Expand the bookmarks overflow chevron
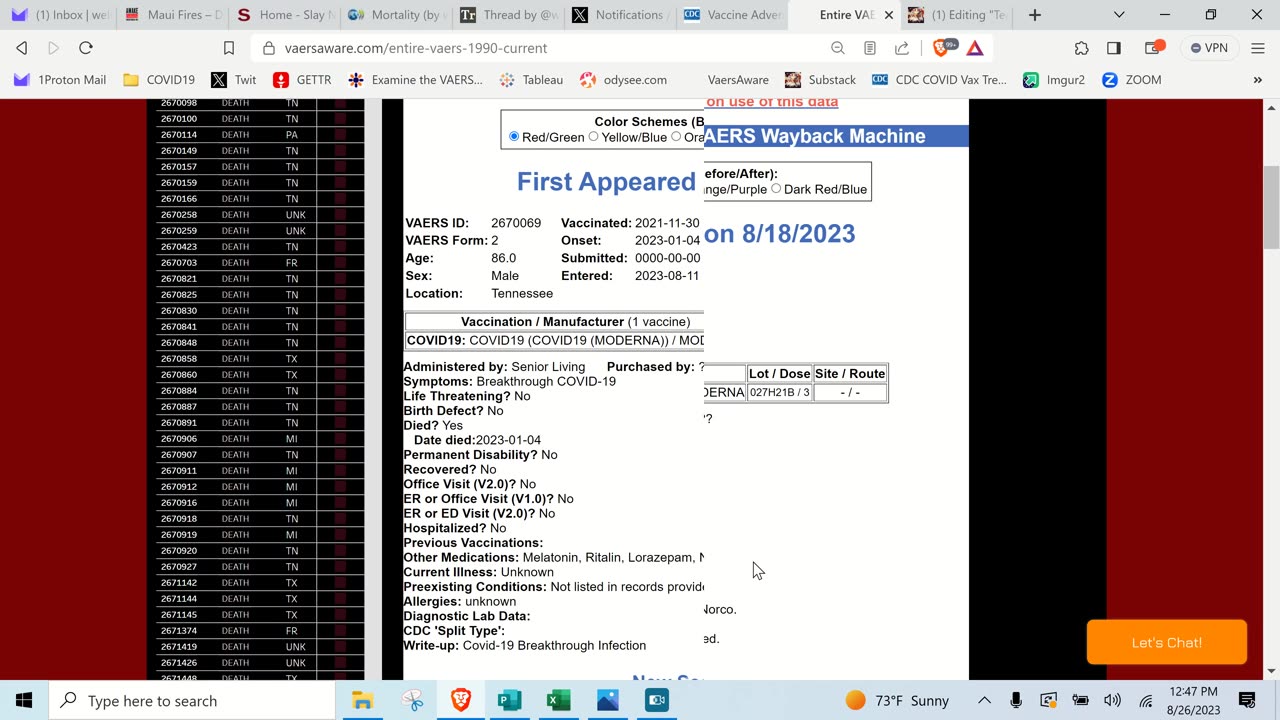Viewport: 1280px width, 720px height. coord(1257,80)
